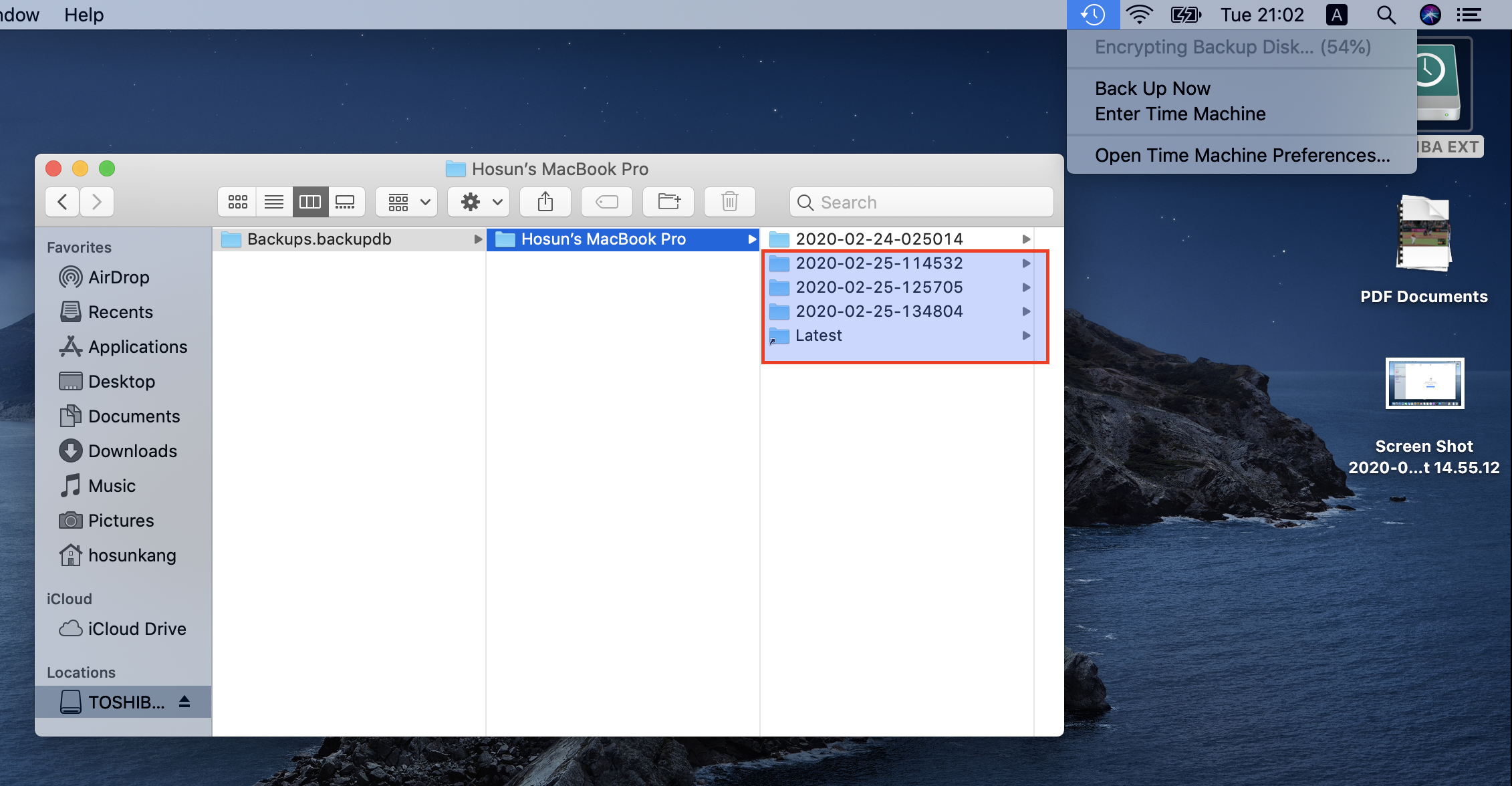Open the Group By dropdown

tap(407, 202)
